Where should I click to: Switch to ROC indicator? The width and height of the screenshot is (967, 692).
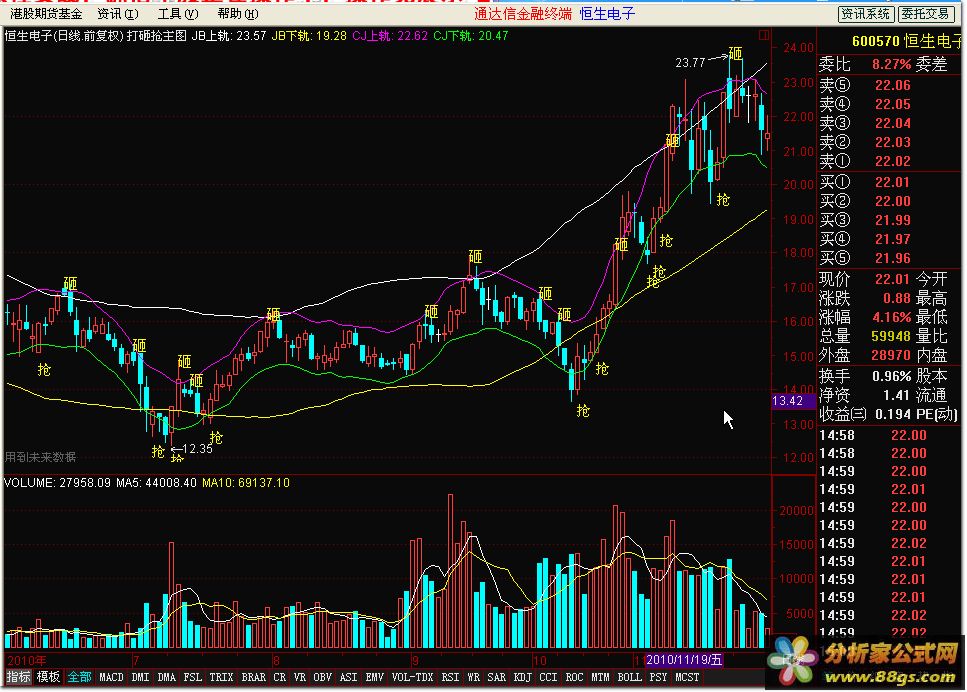pos(574,677)
